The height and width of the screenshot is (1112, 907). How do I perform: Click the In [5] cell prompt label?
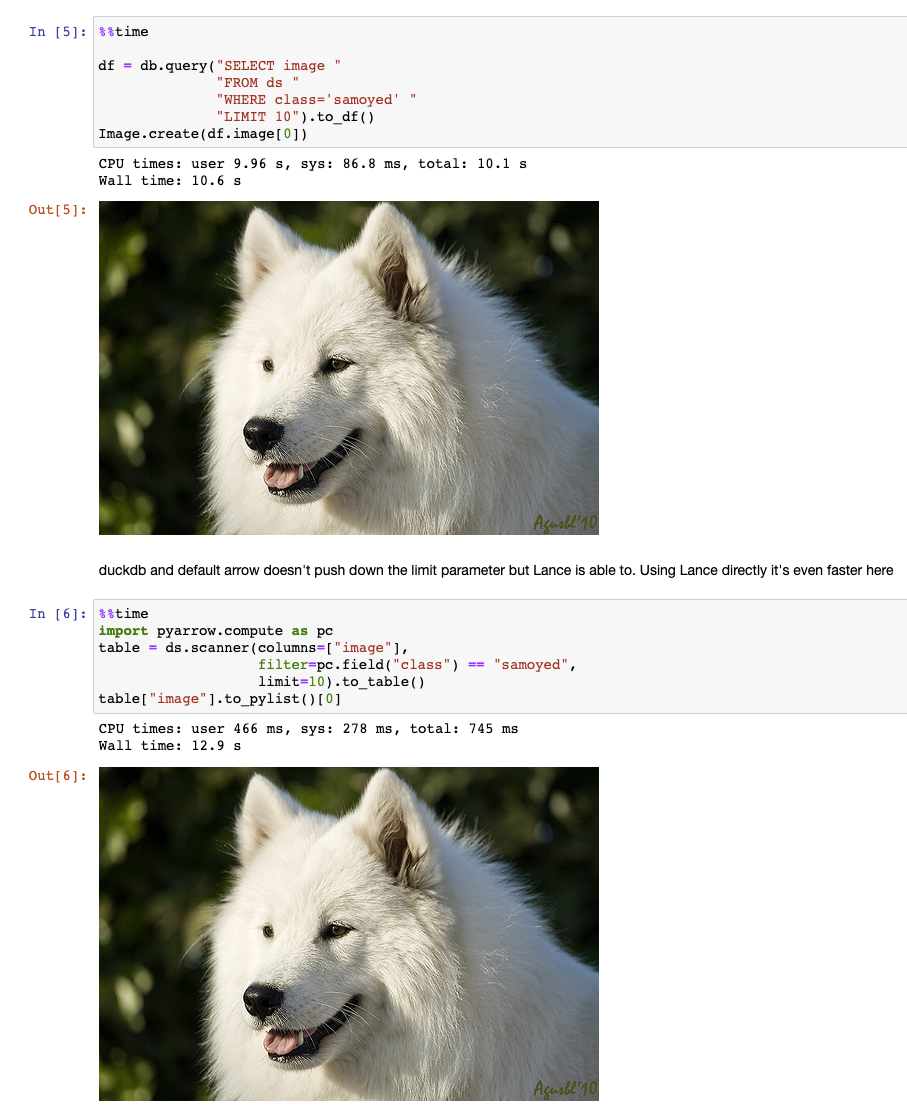tap(57, 32)
